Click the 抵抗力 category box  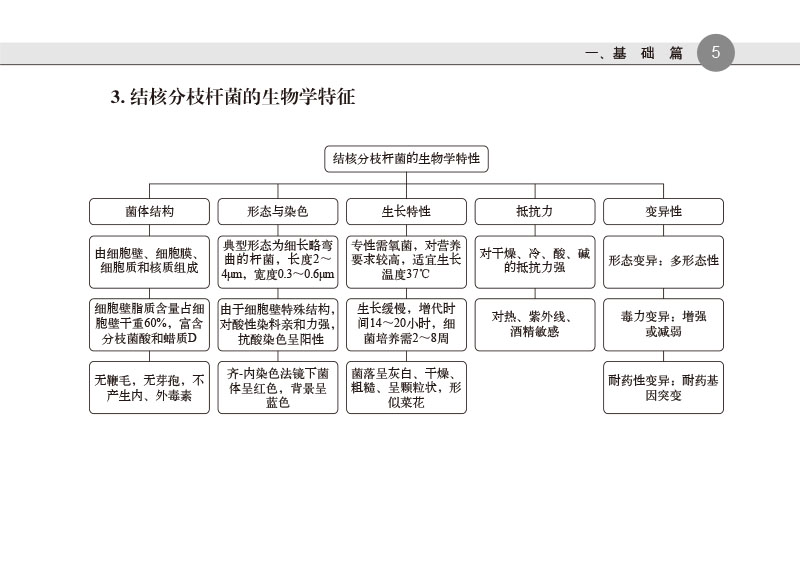[x=534, y=212]
